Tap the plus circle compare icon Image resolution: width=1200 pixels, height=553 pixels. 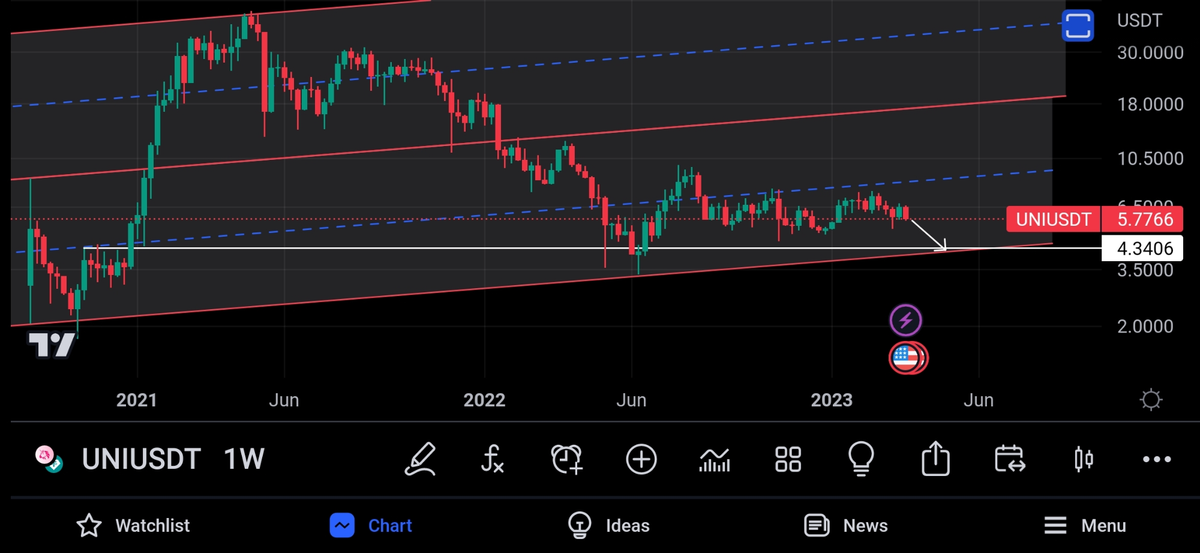641,459
